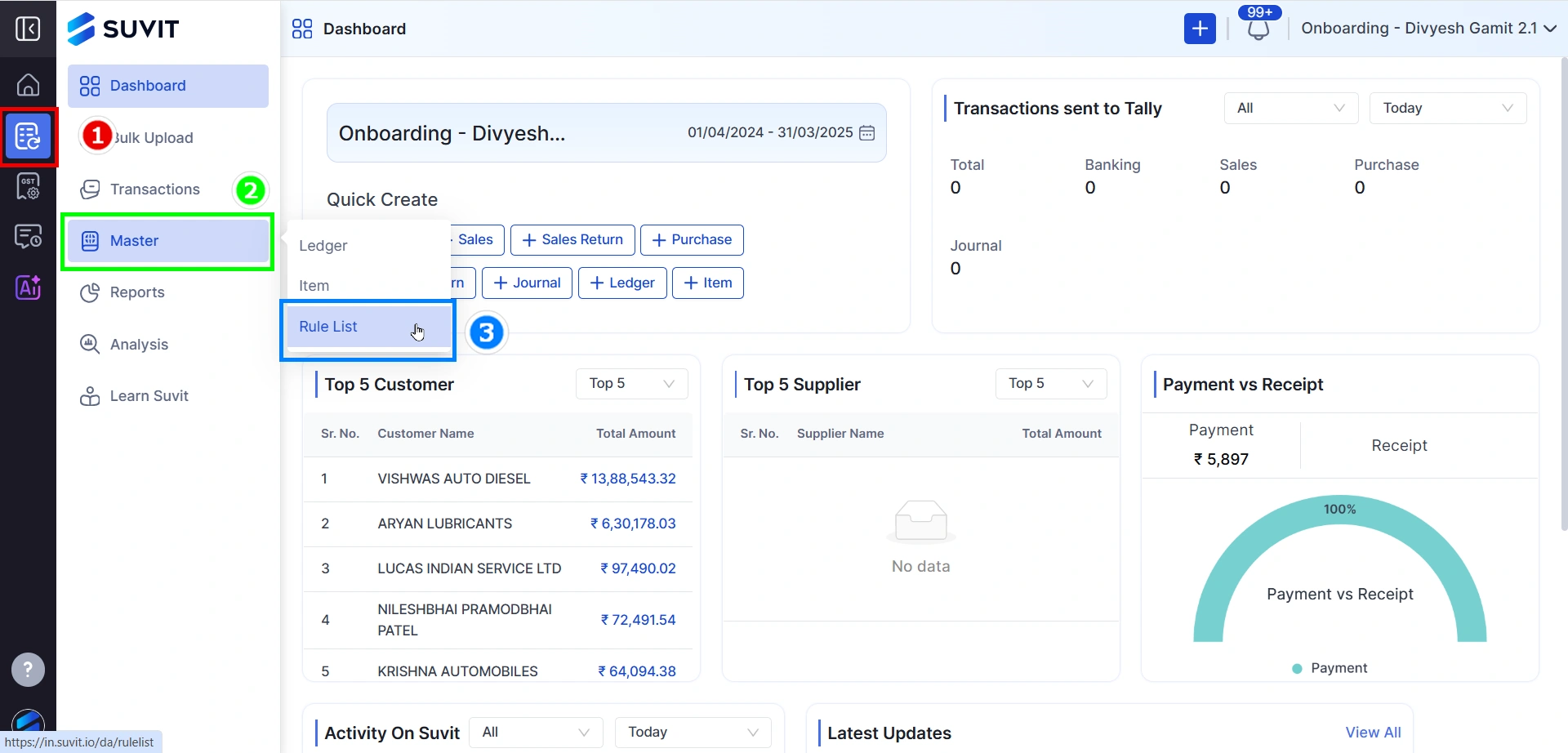
Task: Choose Item from the Master submenu
Action: click(368, 286)
